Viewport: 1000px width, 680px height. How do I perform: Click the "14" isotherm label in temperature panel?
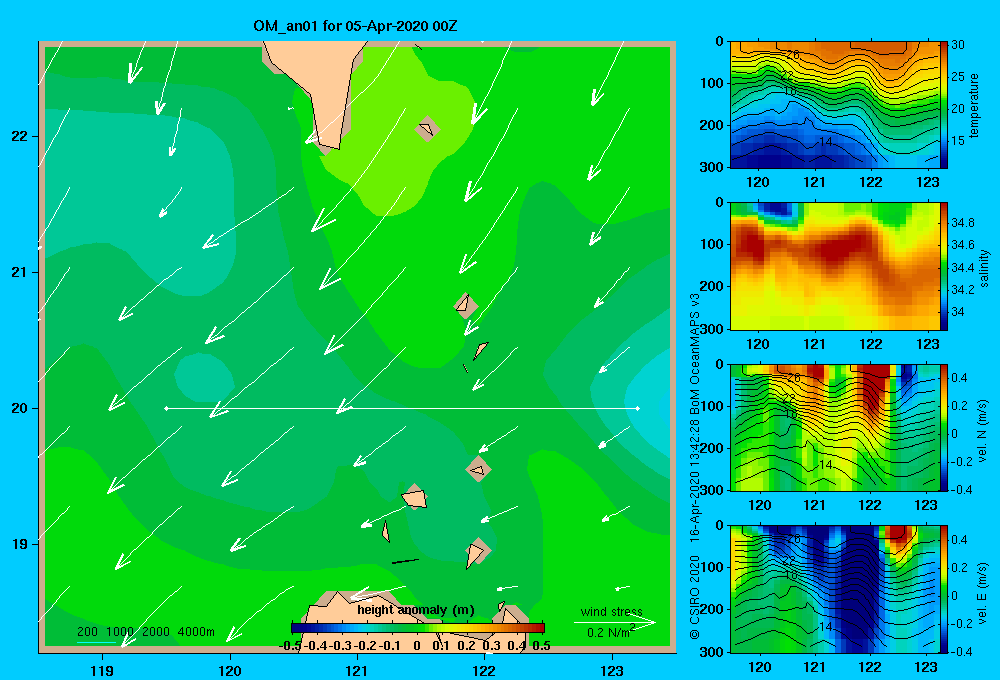(825, 142)
